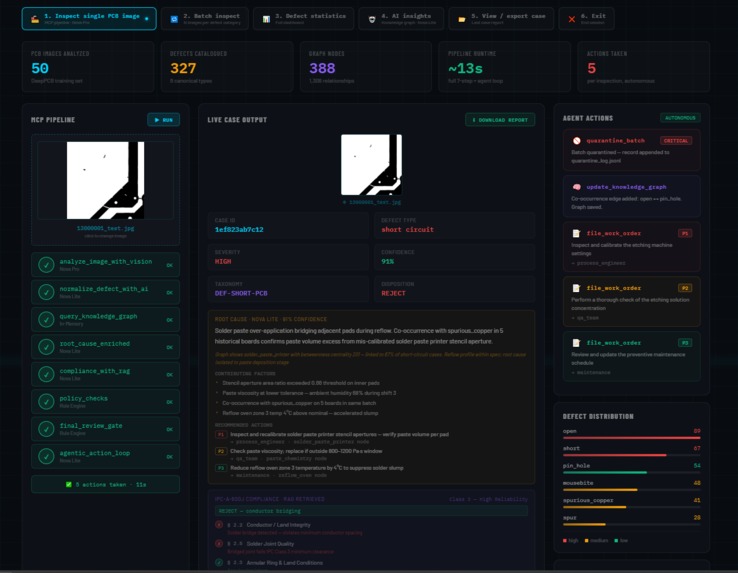Image resolution: width=738 pixels, height=573 pixels.
Task: Open the file name link under the Live Case Output image
Action: (372, 202)
